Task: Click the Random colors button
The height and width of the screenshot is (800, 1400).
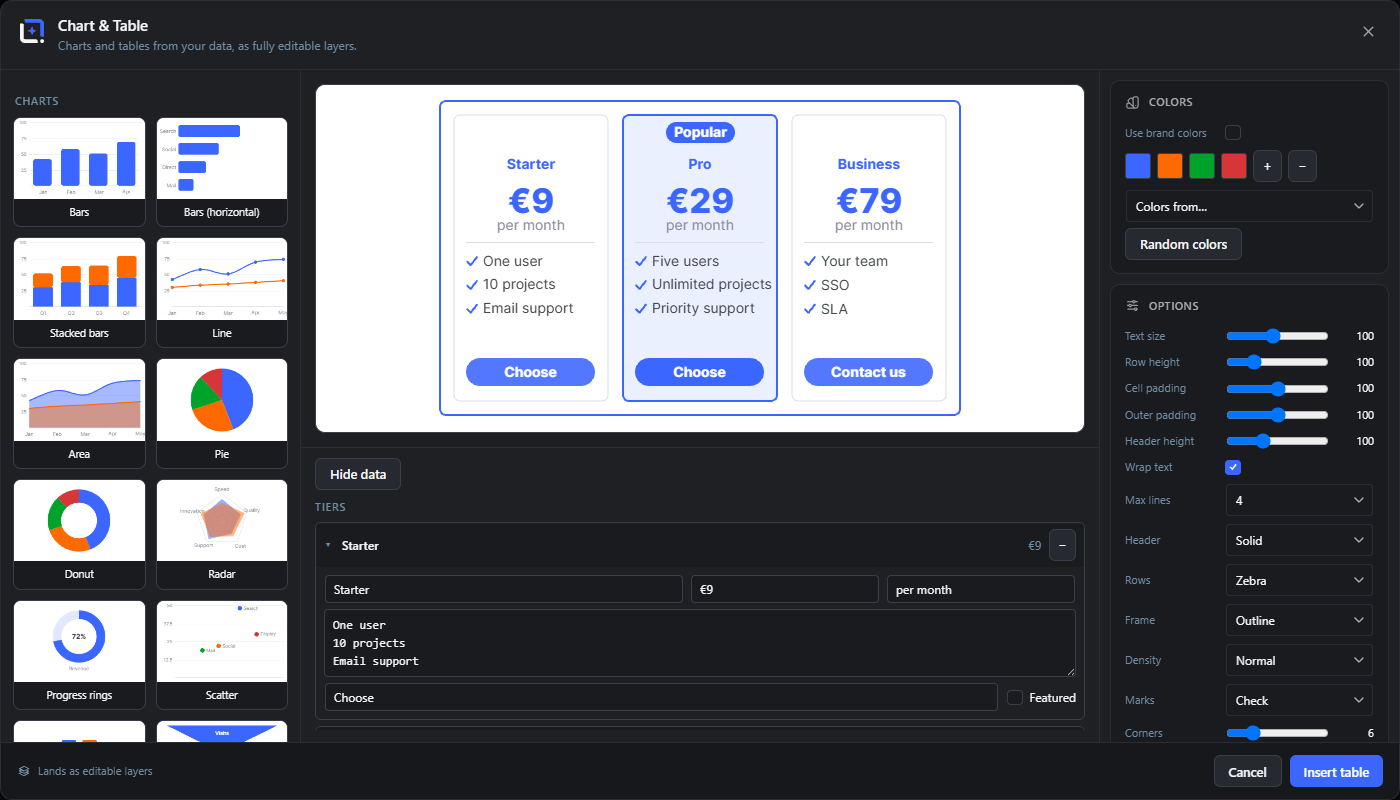Action: tap(1183, 244)
